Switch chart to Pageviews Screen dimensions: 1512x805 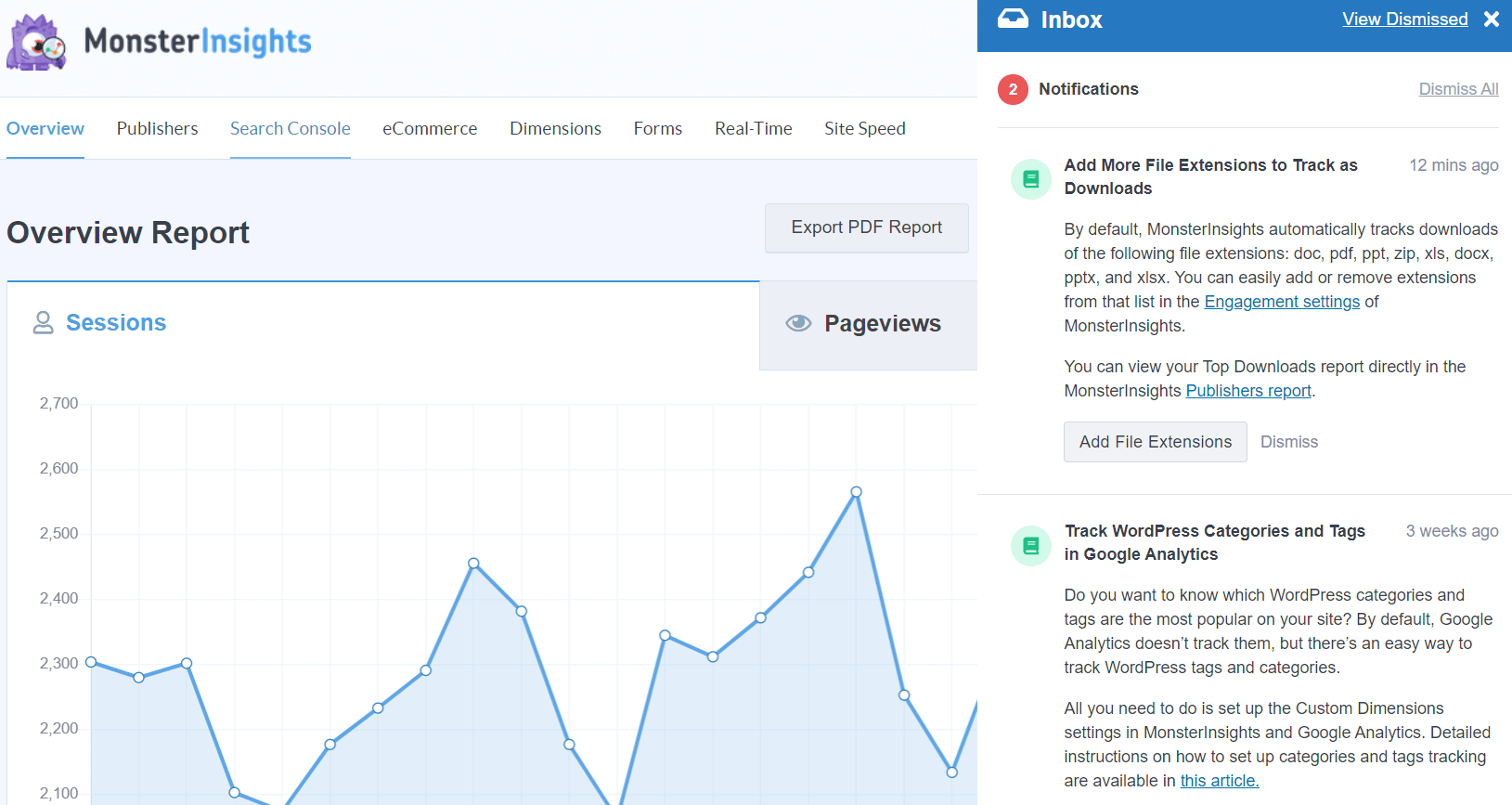coord(869,325)
